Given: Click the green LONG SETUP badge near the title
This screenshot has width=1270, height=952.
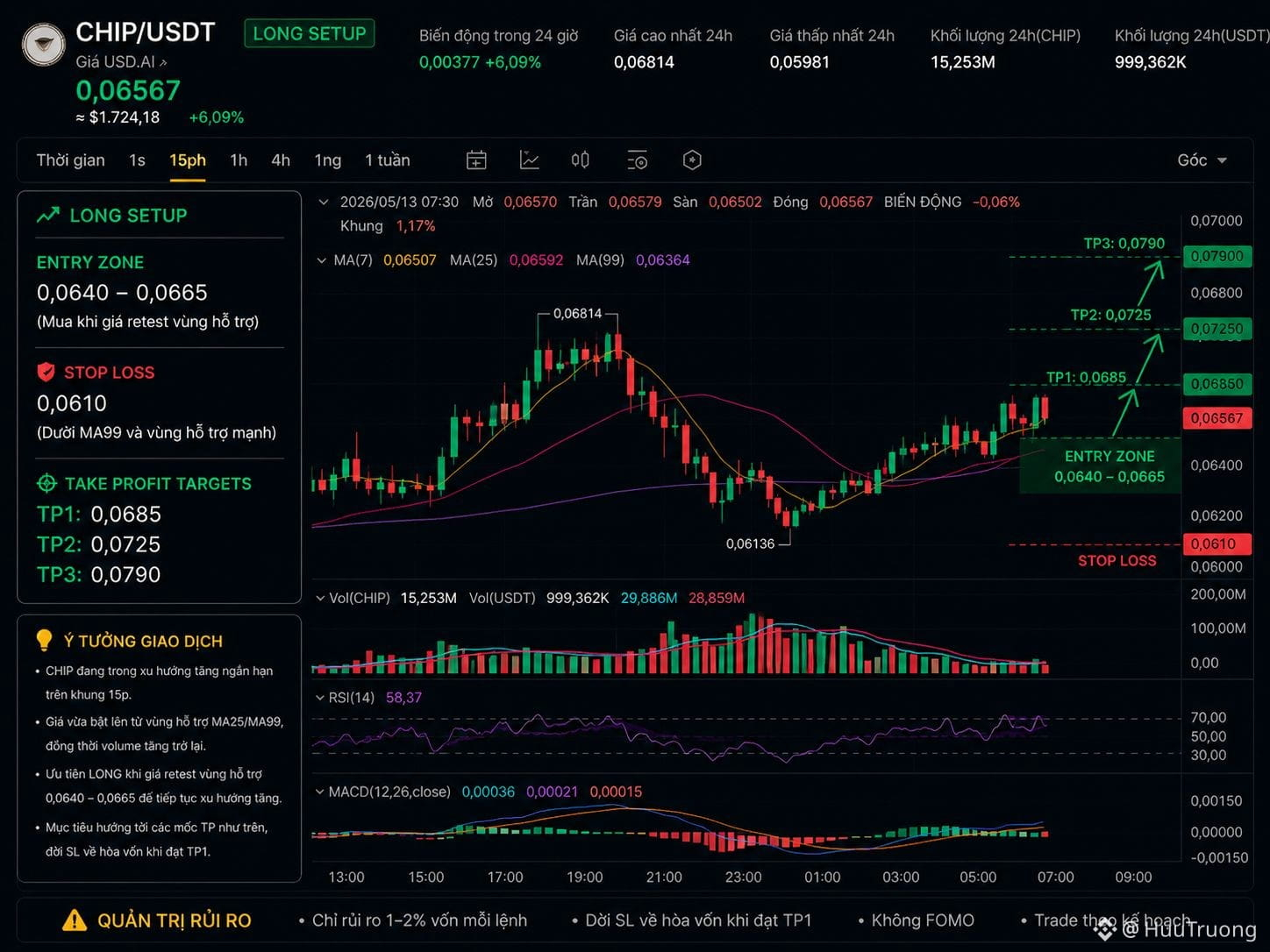Looking at the screenshot, I should (310, 33).
